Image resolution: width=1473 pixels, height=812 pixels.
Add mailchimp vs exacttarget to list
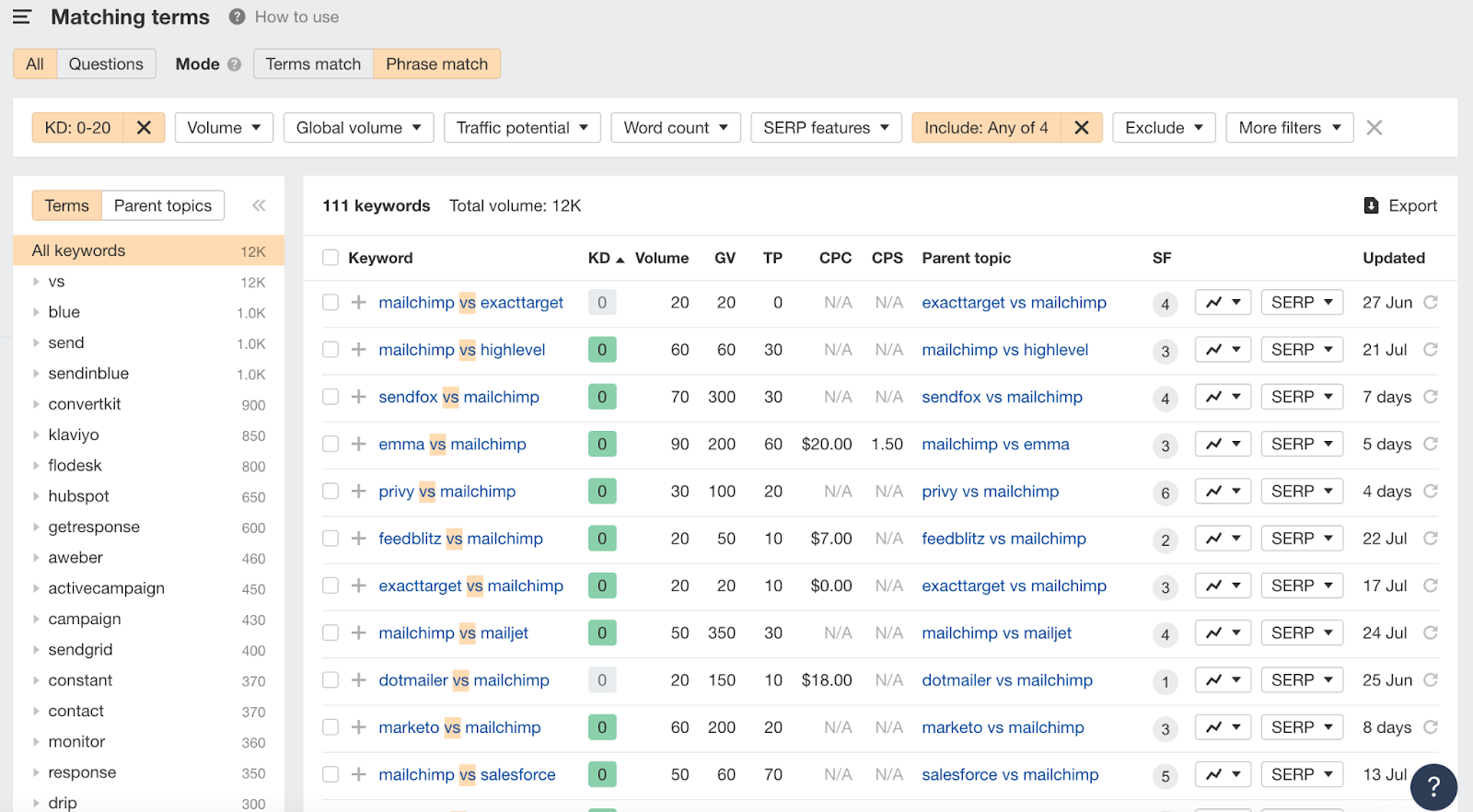pos(359,303)
